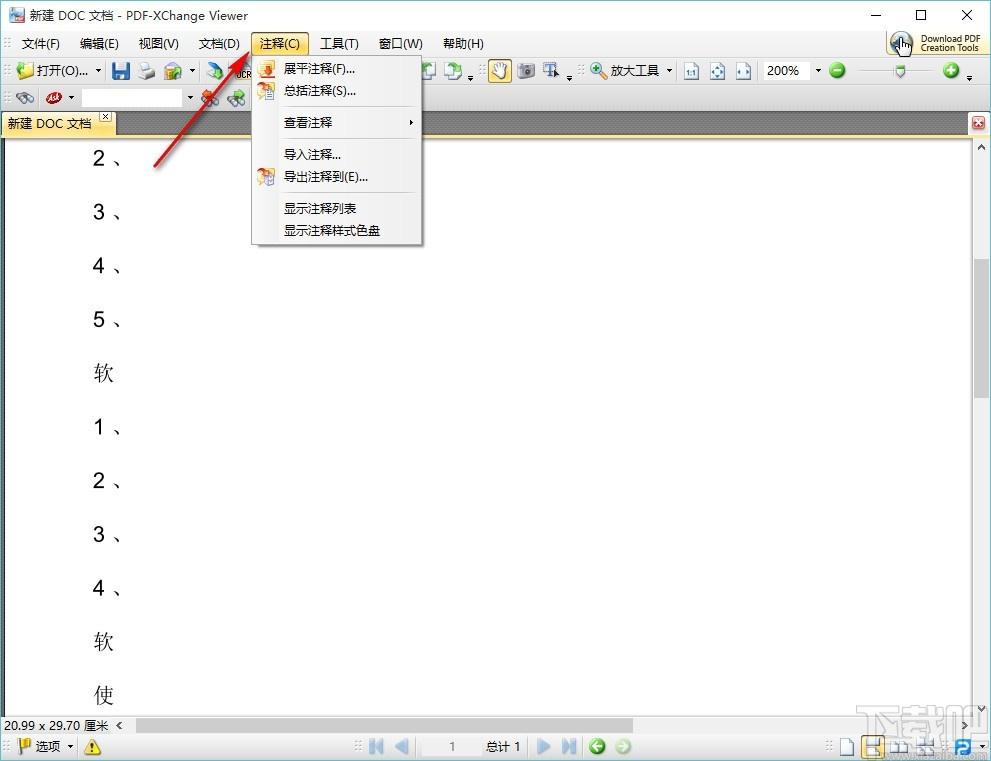
Task: Click the 选项 button
Action: pyautogui.click(x=39, y=746)
